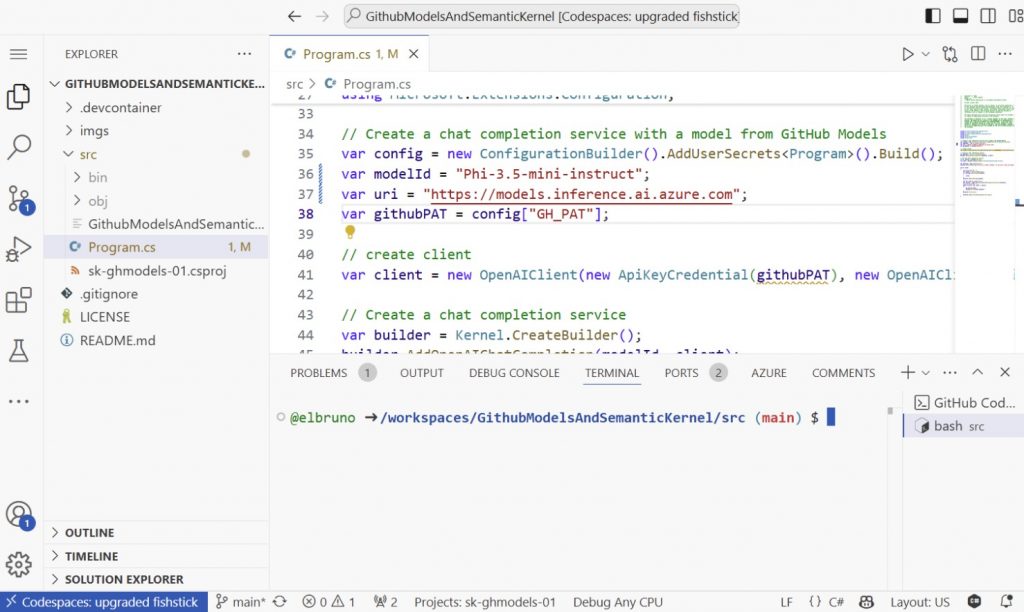Screen dimensions: 1024x612
Task: Click the yellow lightbulb code action
Action: (x=350, y=233)
